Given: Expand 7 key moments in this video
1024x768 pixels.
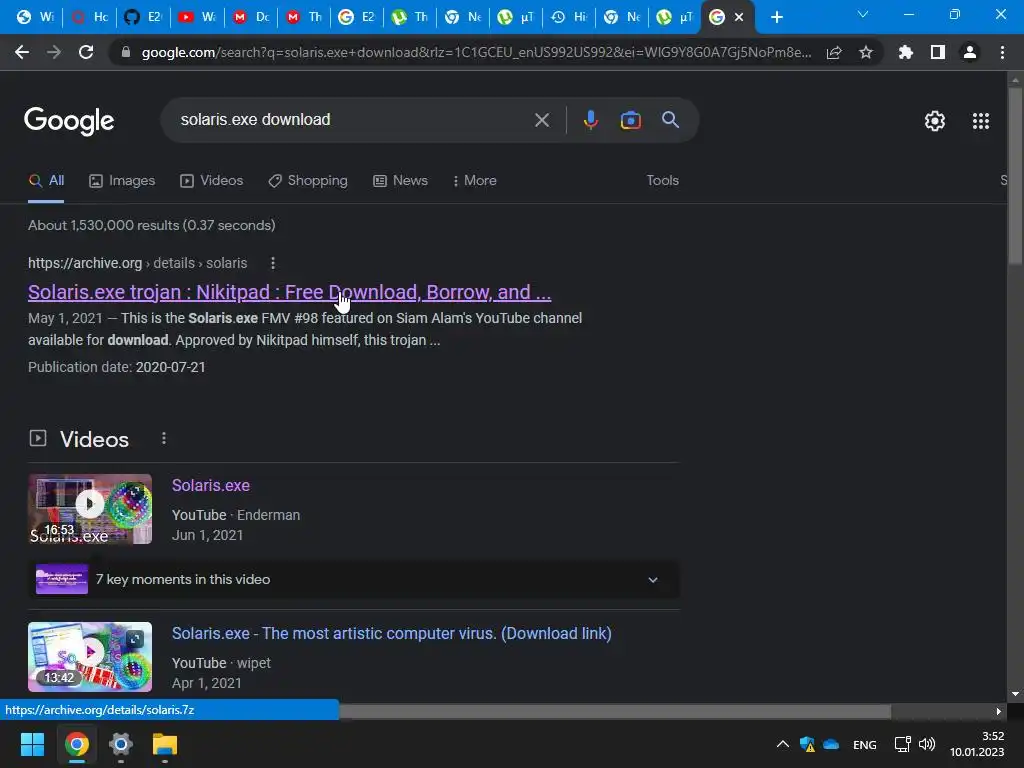Looking at the screenshot, I should pos(354,579).
